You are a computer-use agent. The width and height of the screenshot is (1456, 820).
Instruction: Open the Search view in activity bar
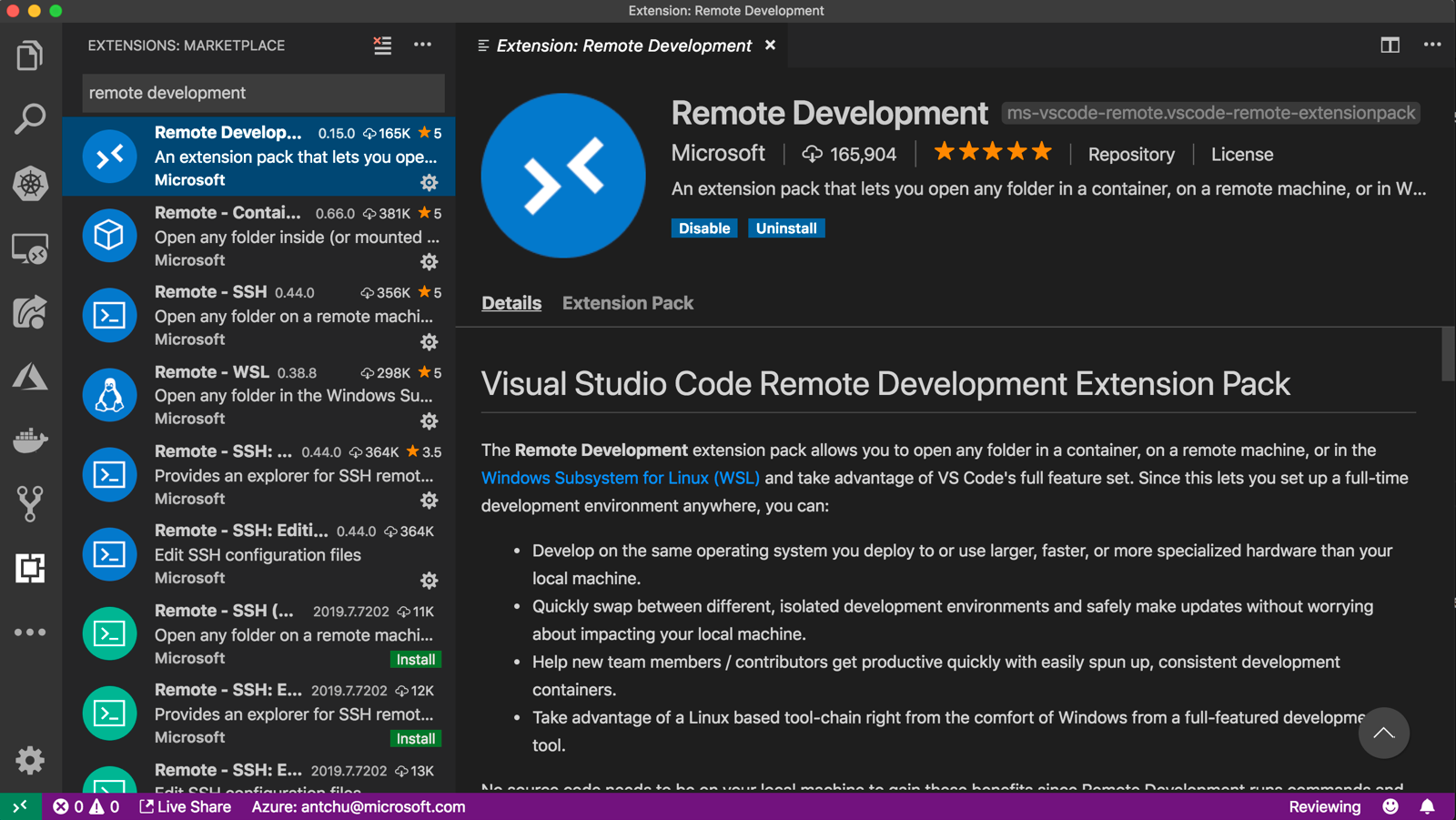coord(30,119)
